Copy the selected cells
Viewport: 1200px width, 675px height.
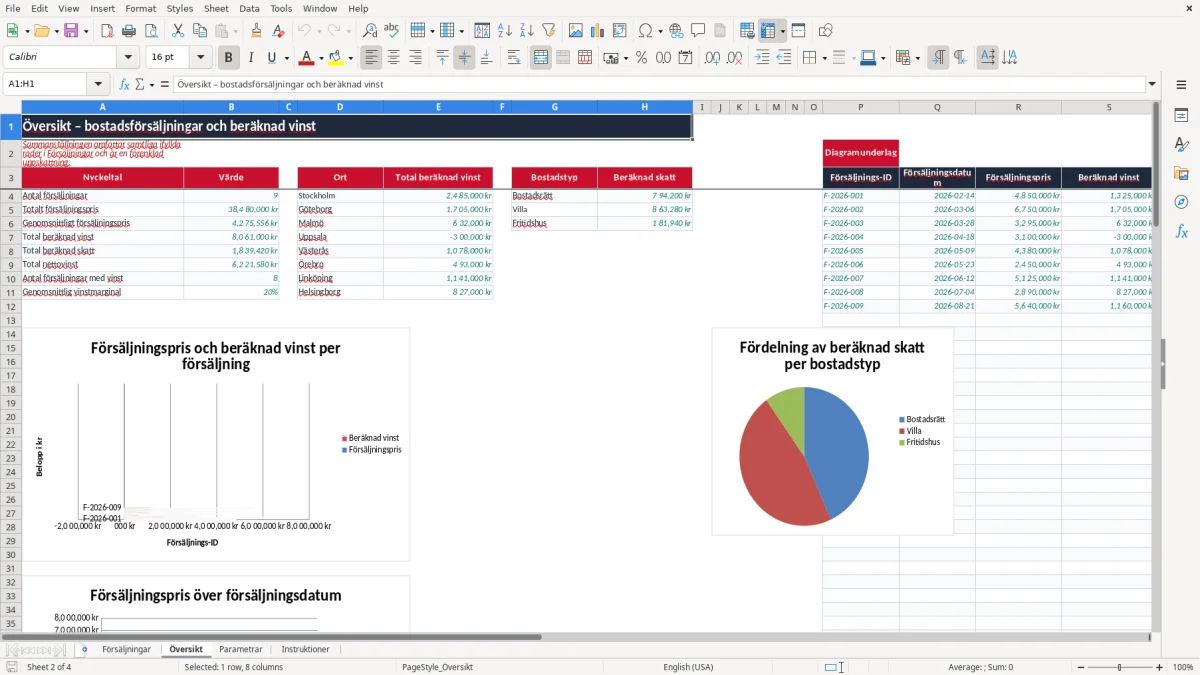coord(200,31)
